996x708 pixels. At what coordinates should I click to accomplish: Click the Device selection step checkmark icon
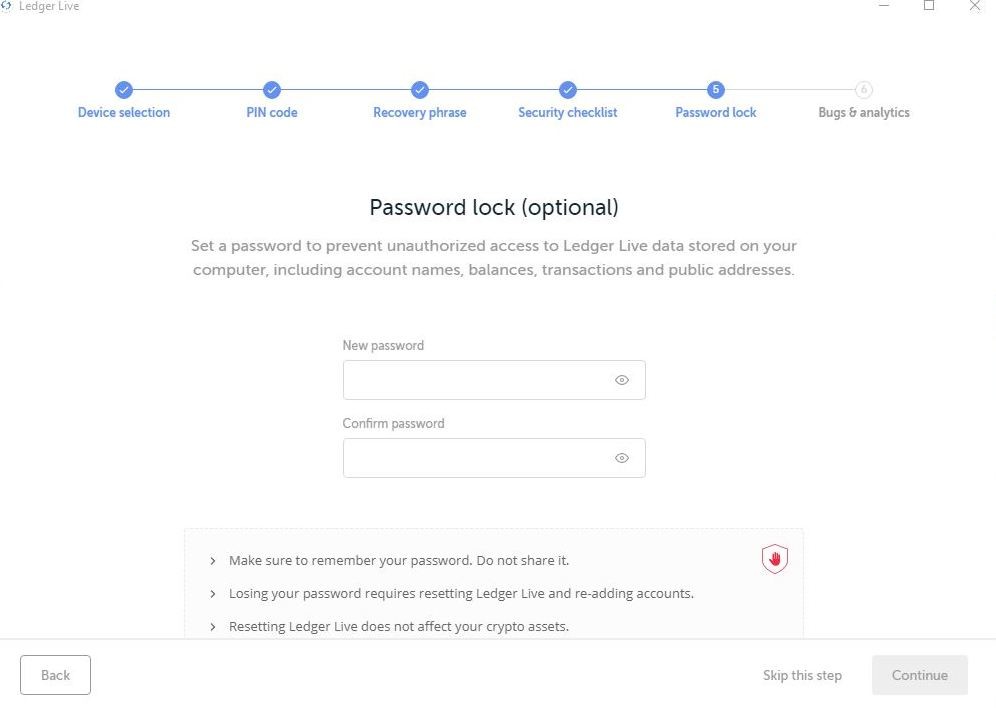[123, 90]
